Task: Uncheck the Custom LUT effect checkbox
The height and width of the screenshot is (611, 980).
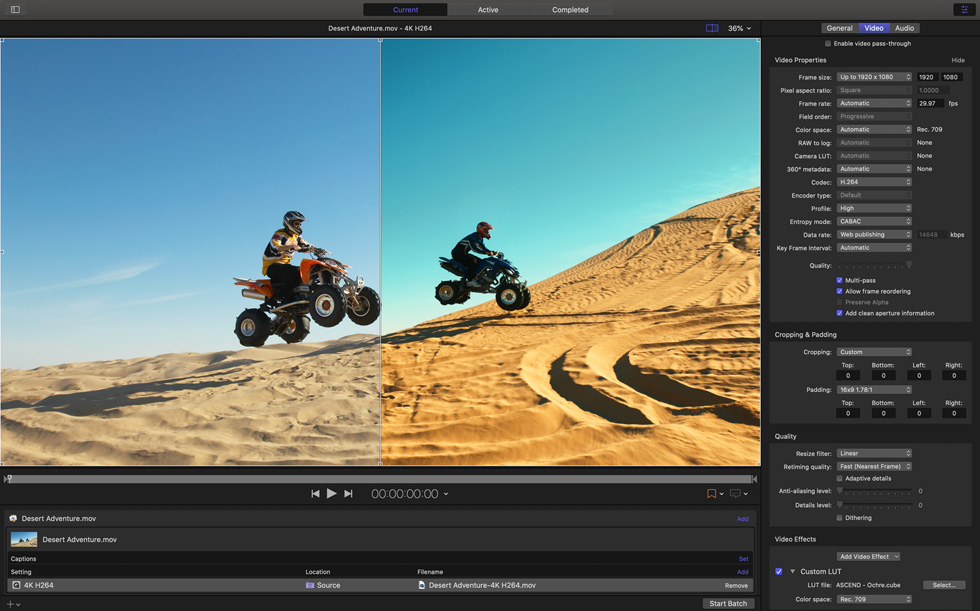Action: pyautogui.click(x=779, y=572)
